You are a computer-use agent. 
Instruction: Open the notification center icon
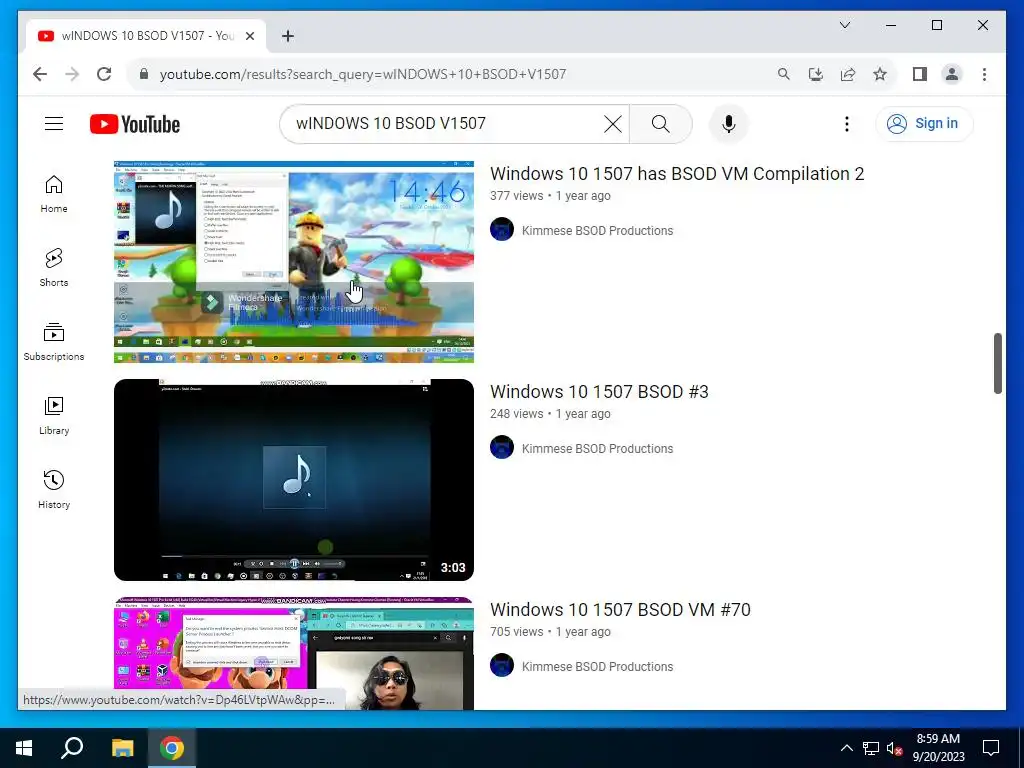pyautogui.click(x=991, y=748)
